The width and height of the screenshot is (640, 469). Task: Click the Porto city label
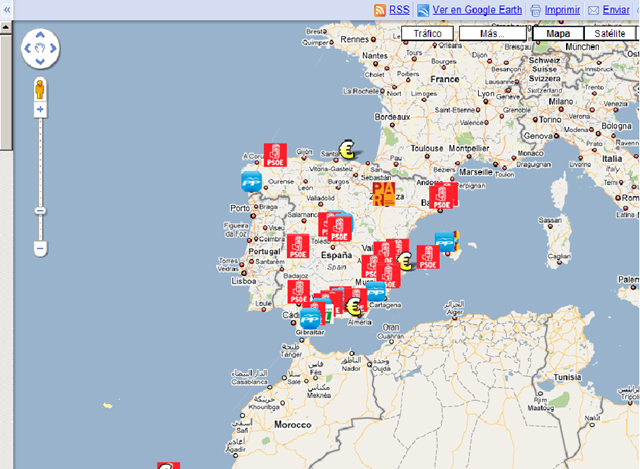point(240,209)
